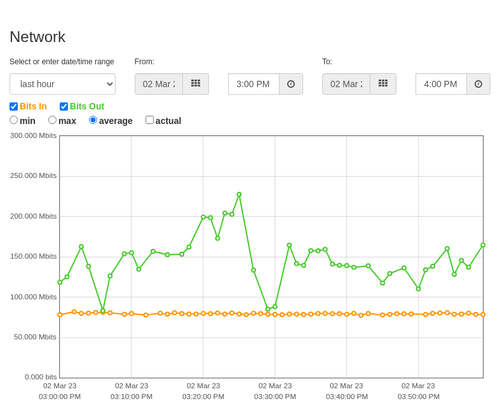Click the 4:00 PM To time field

[441, 84]
